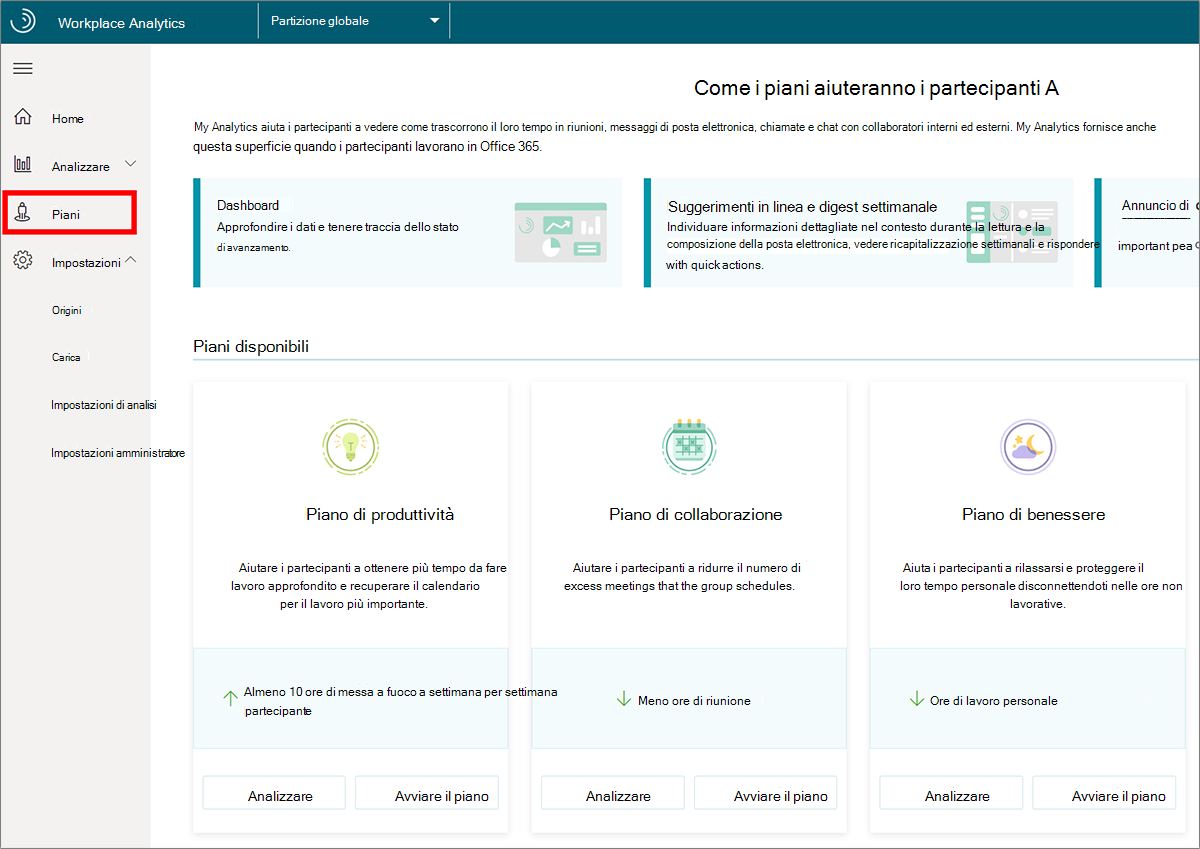This screenshot has height=849, width=1200.
Task: Click Analizzare under Piano di benessere
Action: tap(951, 793)
